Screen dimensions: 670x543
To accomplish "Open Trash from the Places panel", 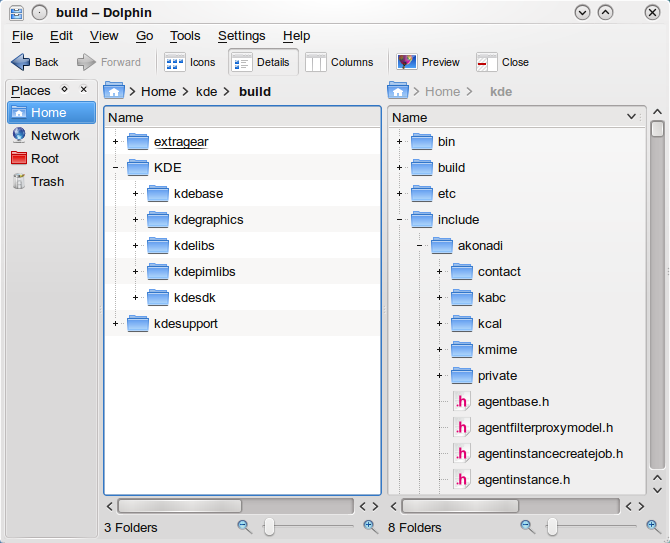I will tap(51, 182).
